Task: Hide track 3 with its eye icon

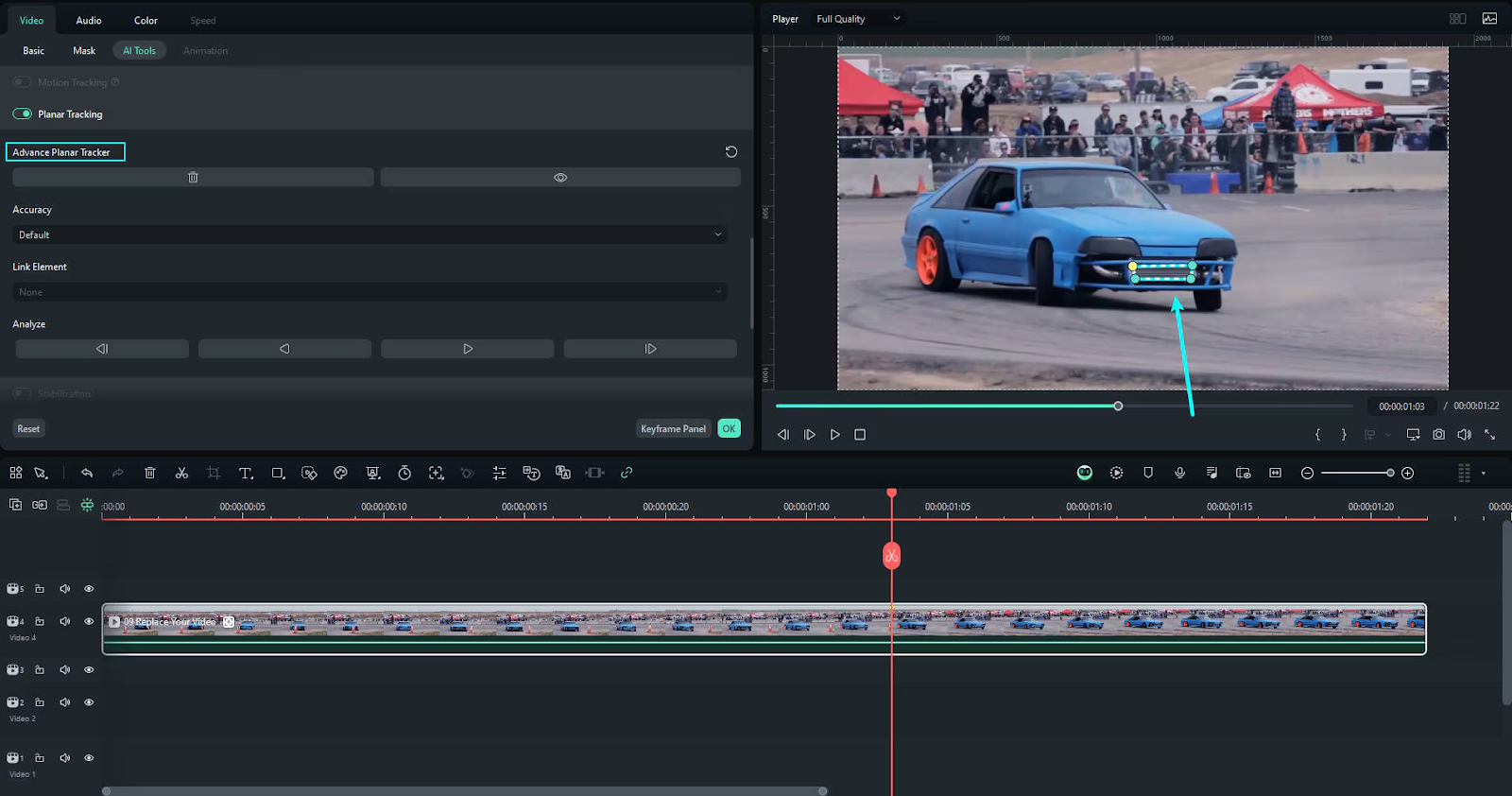Action: tap(89, 670)
